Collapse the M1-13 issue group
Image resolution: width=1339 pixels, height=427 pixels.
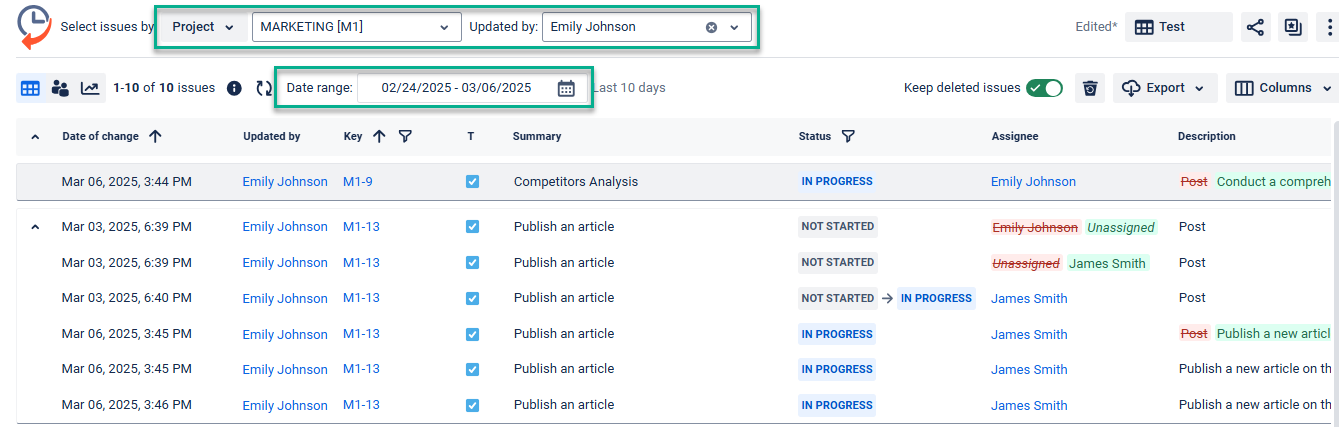pyautogui.click(x=36, y=227)
